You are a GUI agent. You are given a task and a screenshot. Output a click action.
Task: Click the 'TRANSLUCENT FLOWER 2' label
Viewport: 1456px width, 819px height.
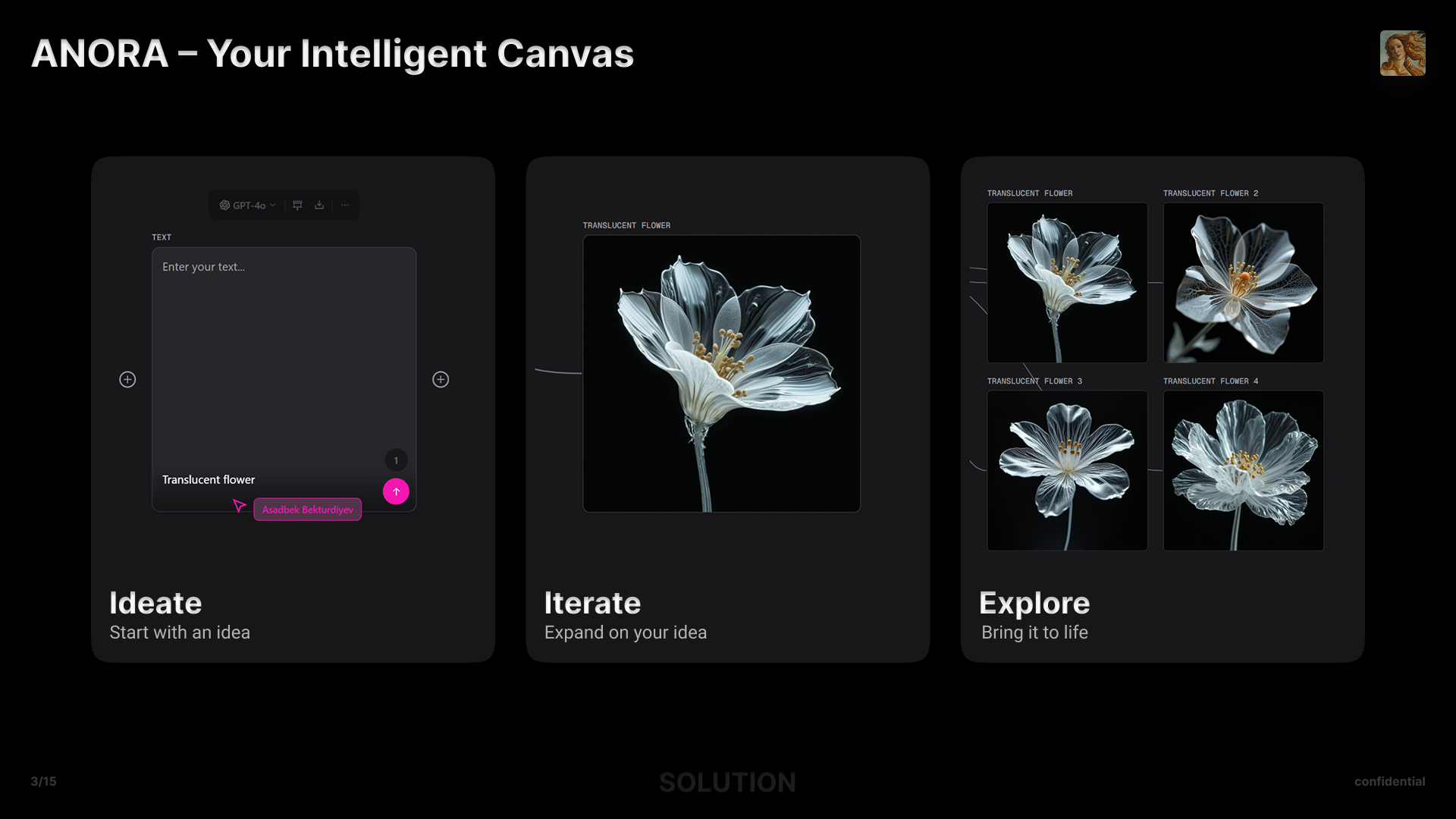click(1210, 193)
